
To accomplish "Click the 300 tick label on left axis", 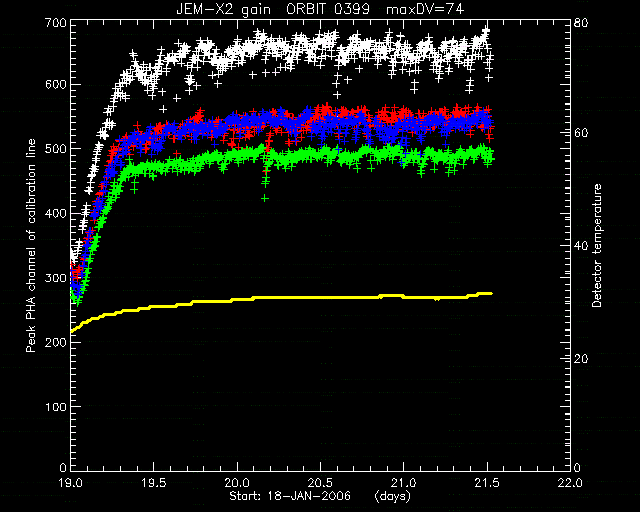I will coord(56,278).
